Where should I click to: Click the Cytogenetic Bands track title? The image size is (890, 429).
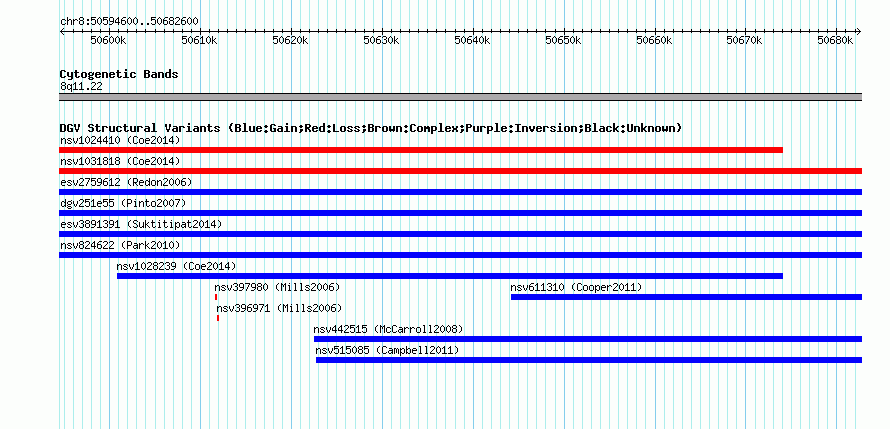pyautogui.click(x=119, y=74)
